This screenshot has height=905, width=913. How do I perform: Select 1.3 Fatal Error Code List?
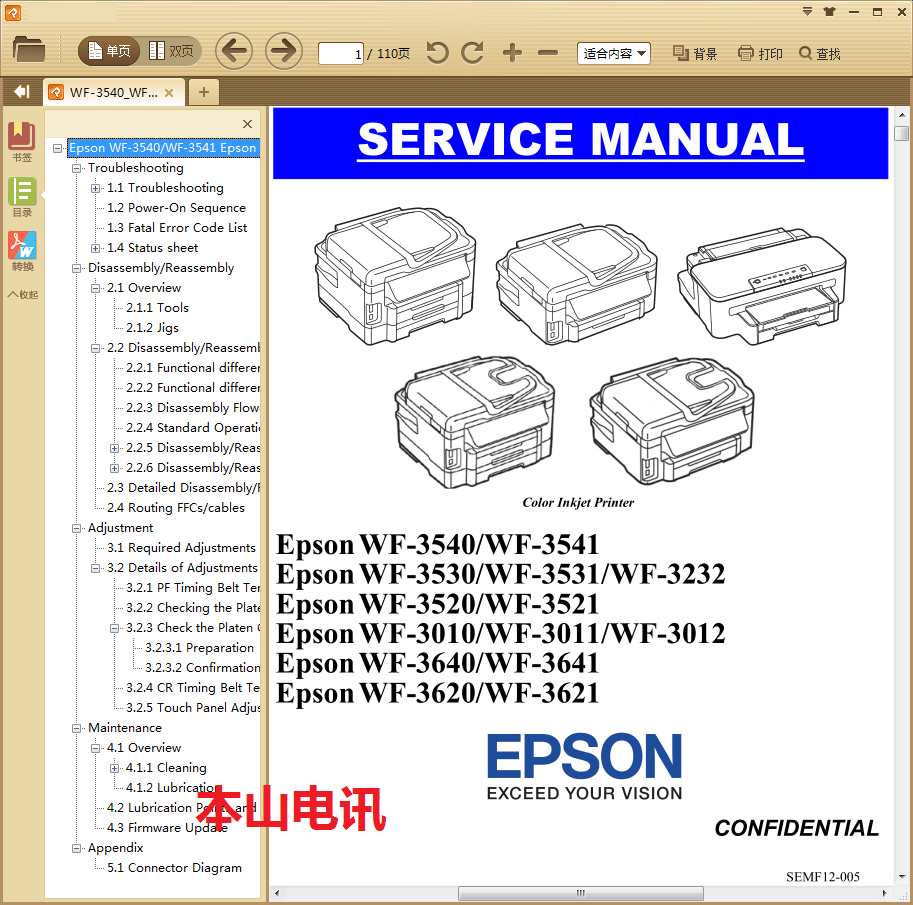(x=177, y=228)
